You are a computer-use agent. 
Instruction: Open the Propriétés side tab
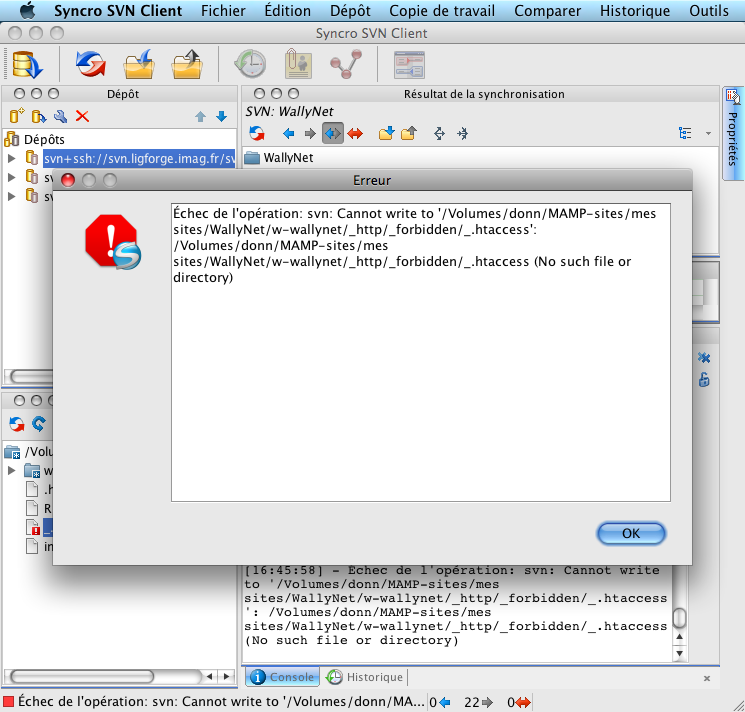coord(732,133)
